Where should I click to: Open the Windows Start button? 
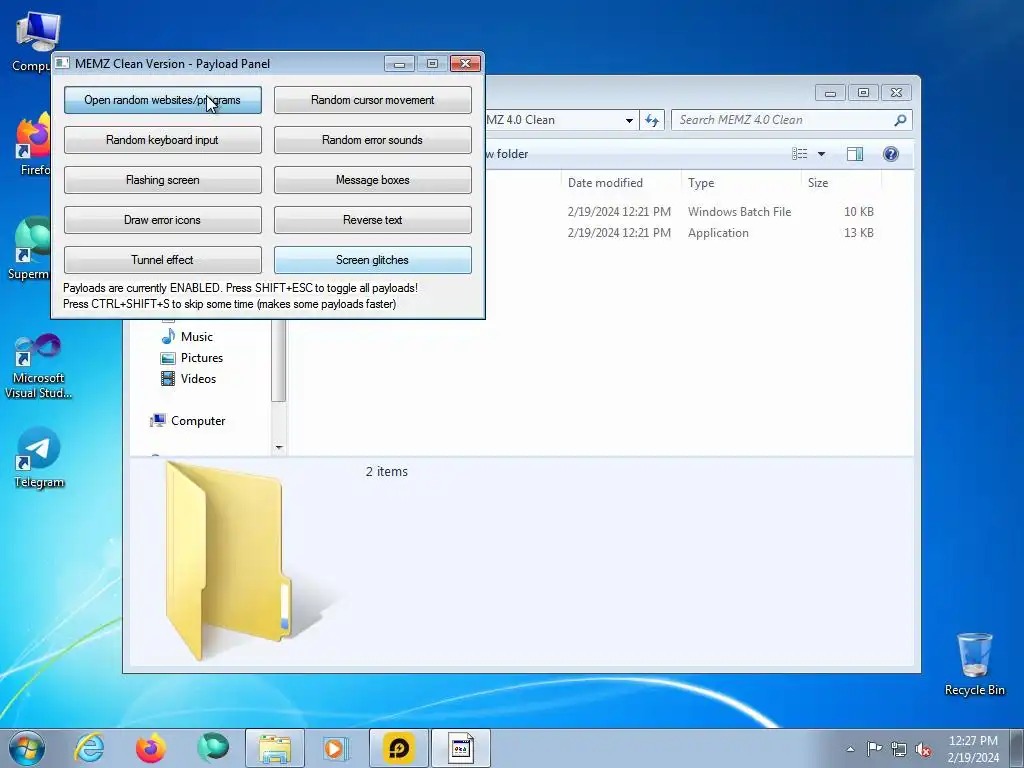[x=27, y=748]
